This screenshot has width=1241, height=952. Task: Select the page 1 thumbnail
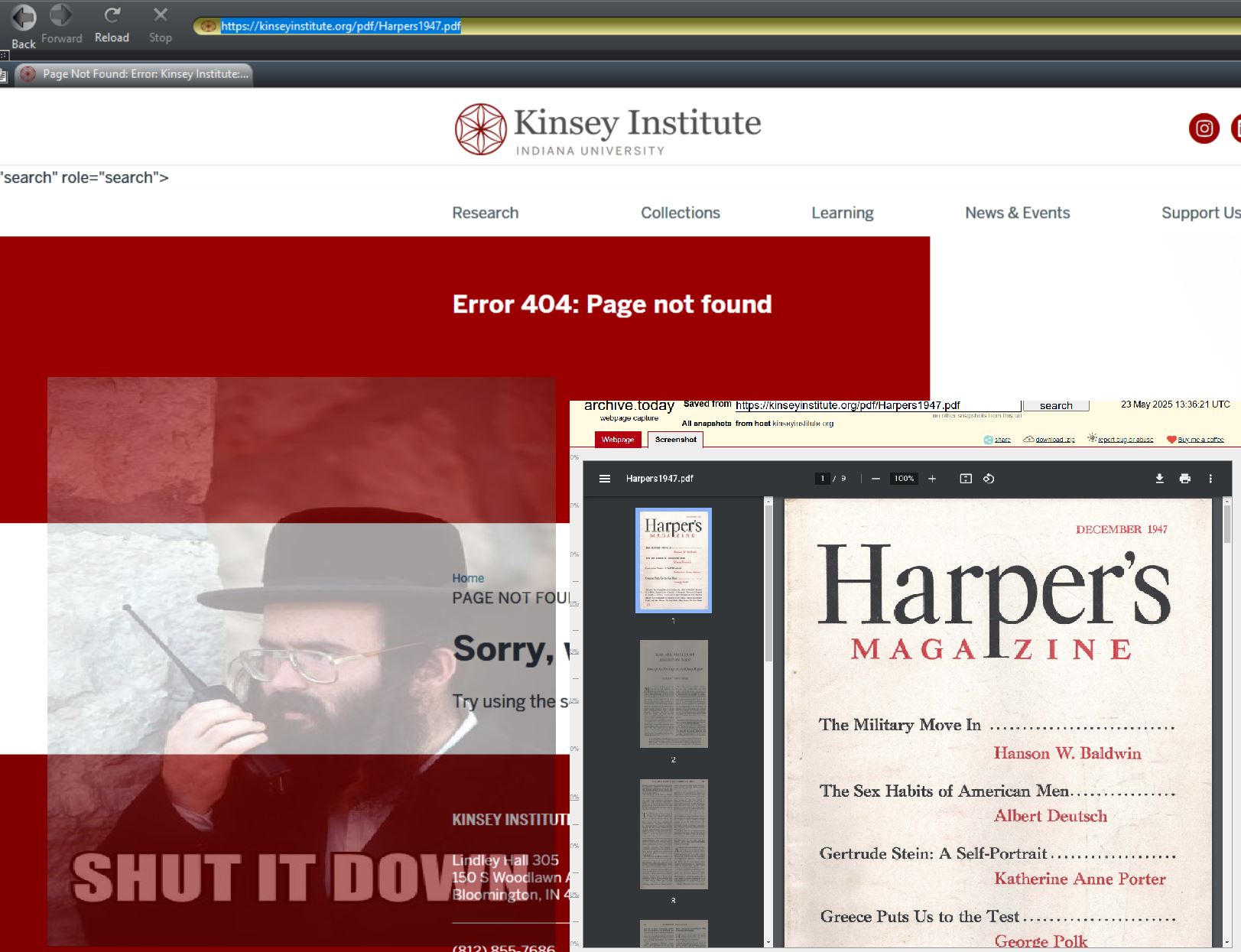pyautogui.click(x=674, y=560)
